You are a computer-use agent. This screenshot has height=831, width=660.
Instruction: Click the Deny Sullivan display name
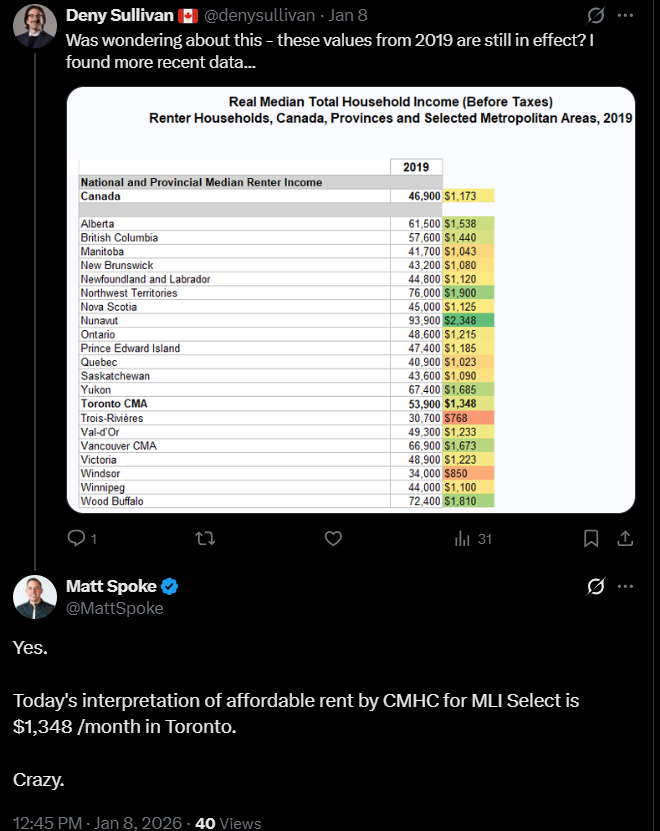coord(120,16)
